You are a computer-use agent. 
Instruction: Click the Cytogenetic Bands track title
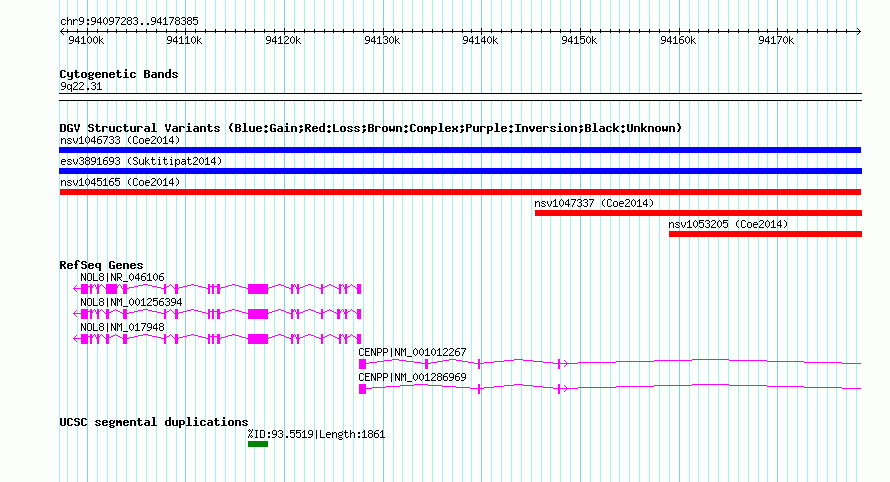119,74
